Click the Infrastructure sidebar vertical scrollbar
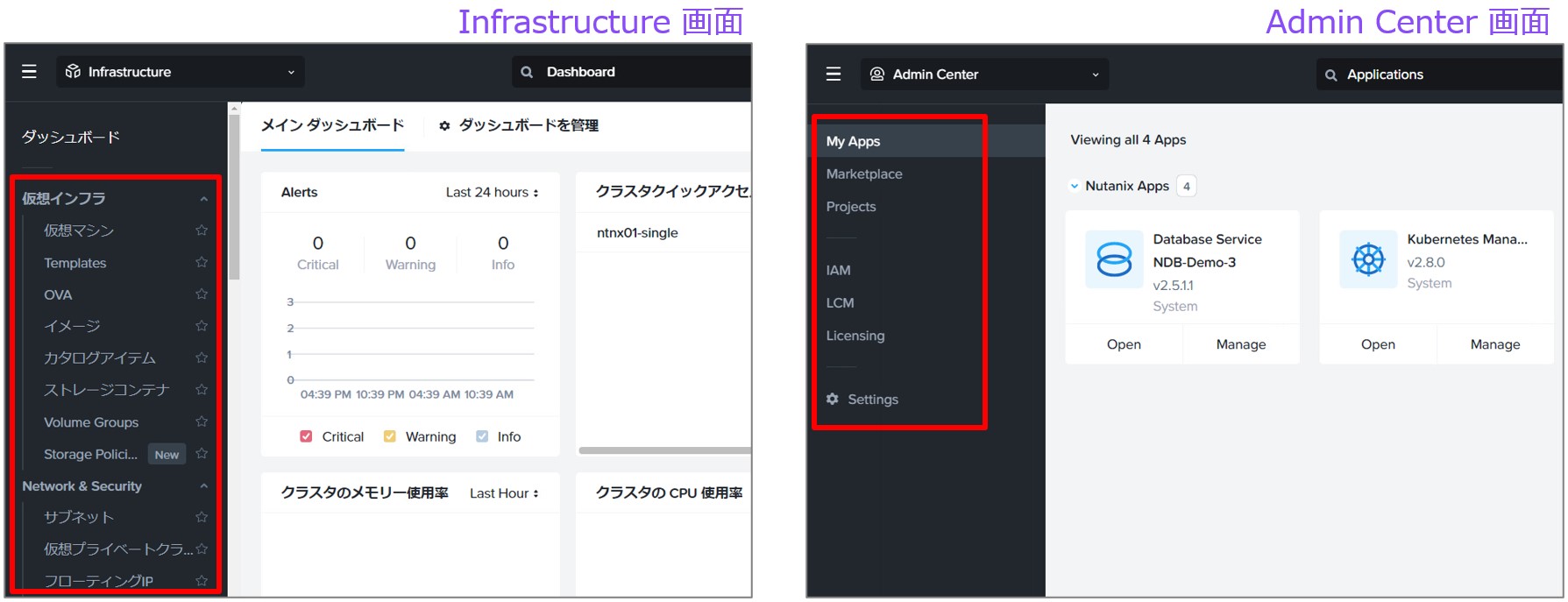 [234, 197]
